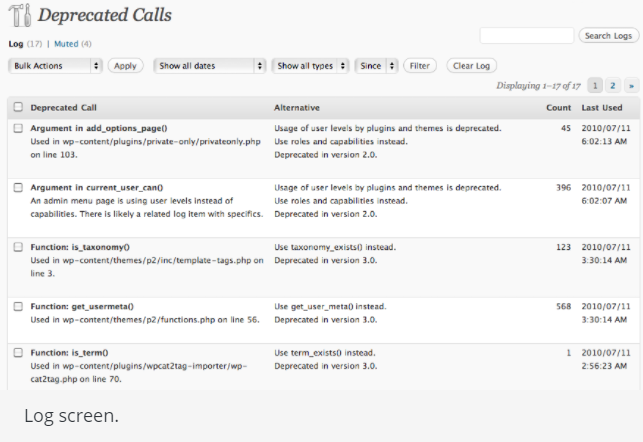The width and height of the screenshot is (643, 442).
Task: Sort by the Last Used column header
Action: tap(602, 107)
